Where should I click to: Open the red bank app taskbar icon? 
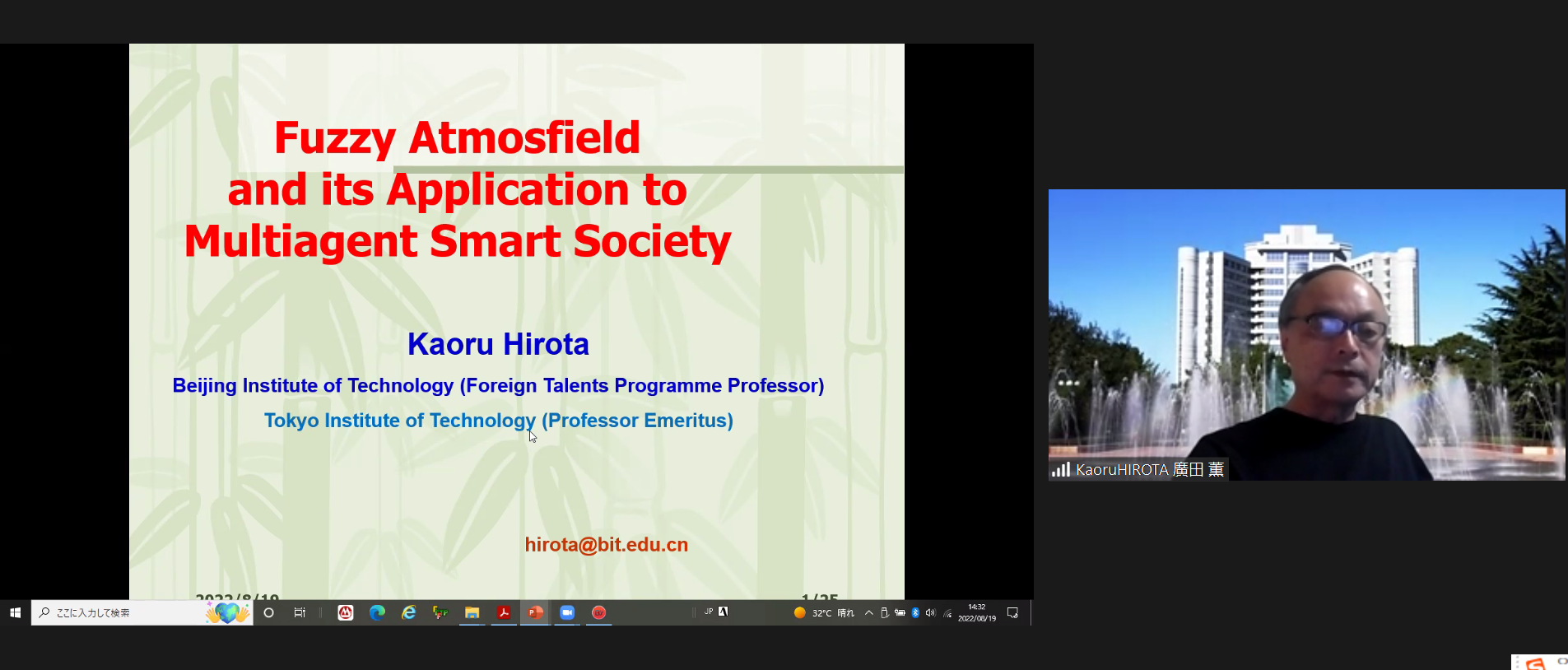(x=346, y=612)
